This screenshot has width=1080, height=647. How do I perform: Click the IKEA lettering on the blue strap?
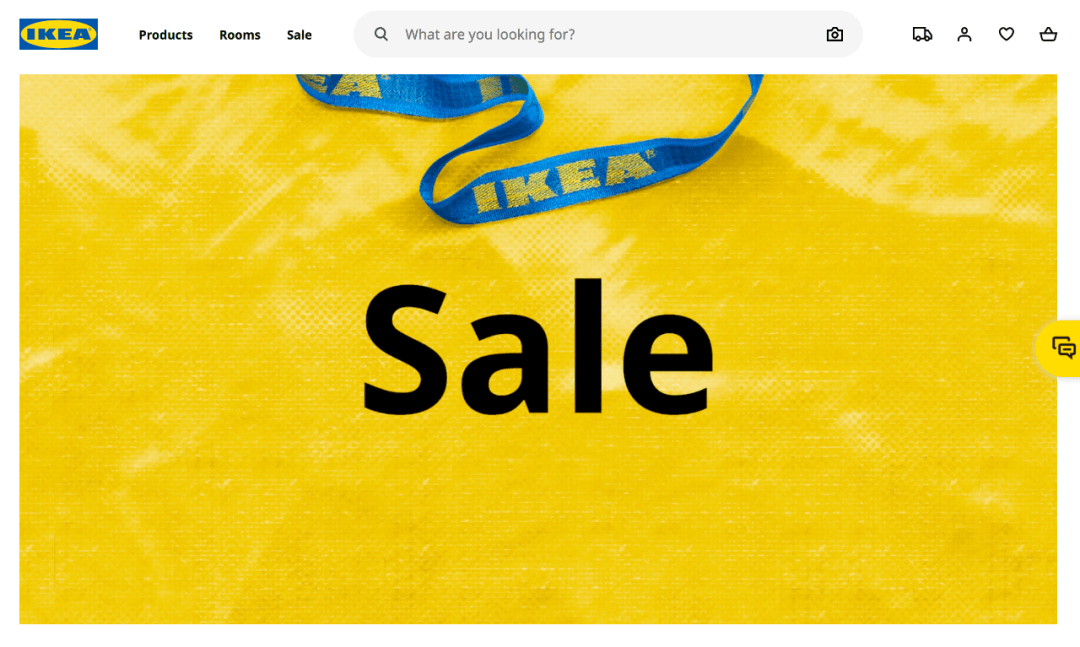click(563, 181)
